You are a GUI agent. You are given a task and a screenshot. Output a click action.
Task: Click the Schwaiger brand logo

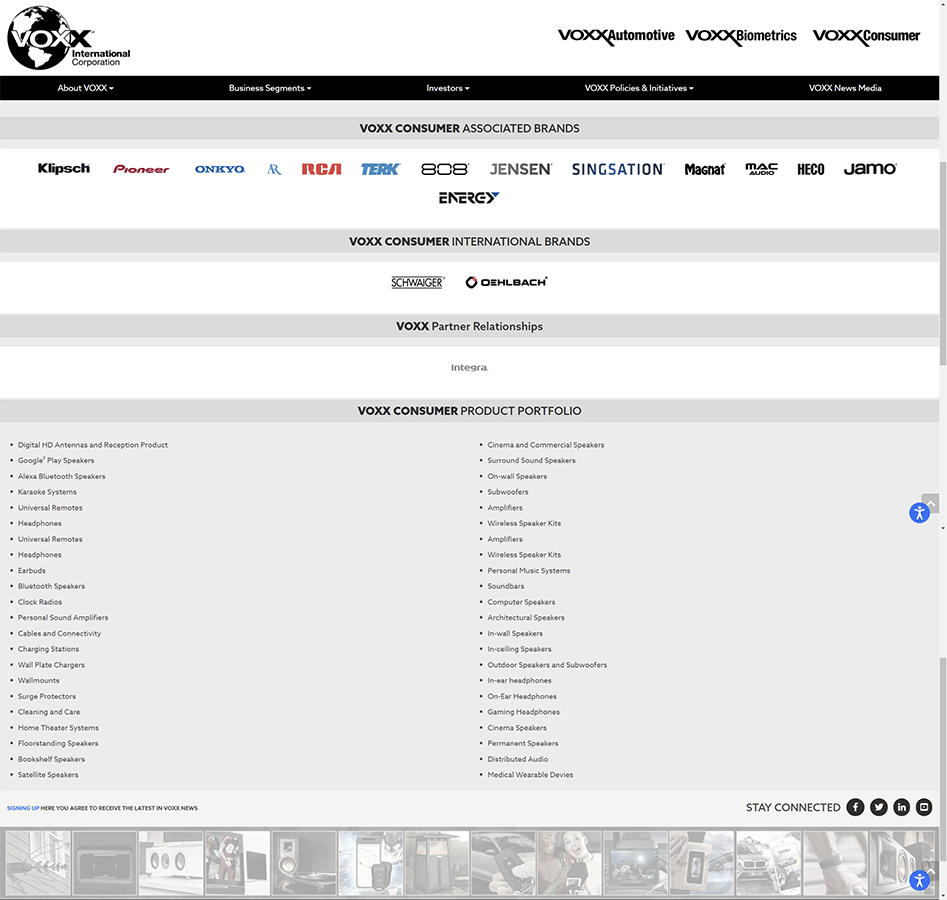(x=417, y=282)
